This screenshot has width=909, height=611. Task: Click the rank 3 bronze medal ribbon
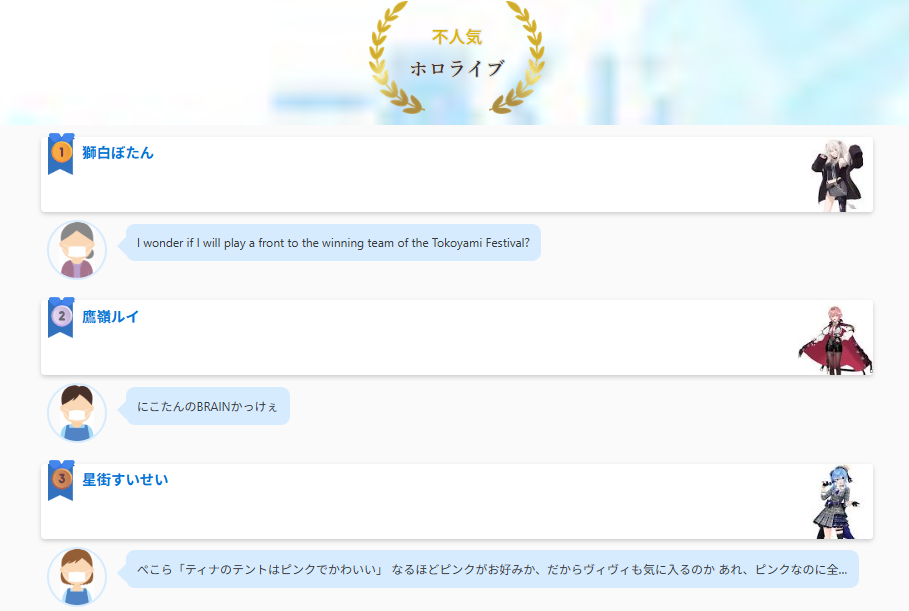[x=61, y=480]
